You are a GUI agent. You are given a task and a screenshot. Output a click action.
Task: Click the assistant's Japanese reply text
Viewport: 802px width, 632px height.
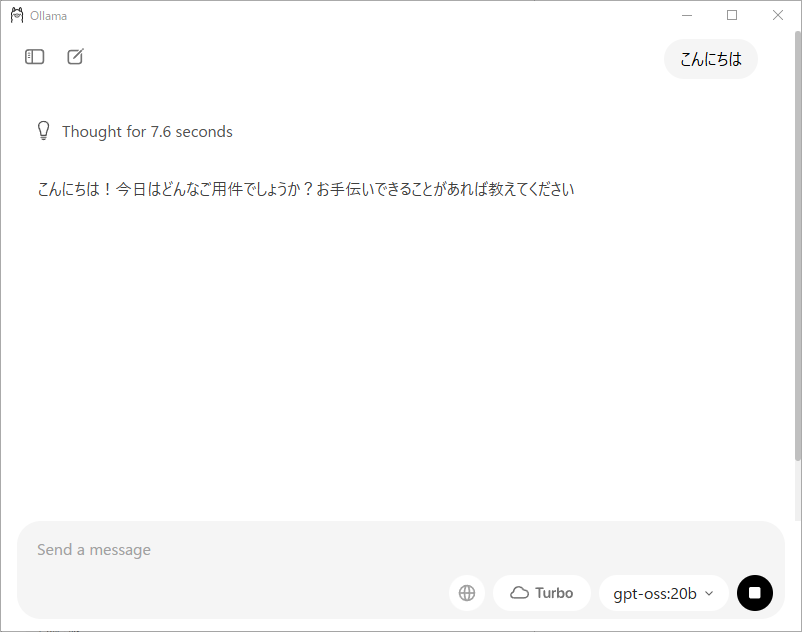click(x=306, y=189)
